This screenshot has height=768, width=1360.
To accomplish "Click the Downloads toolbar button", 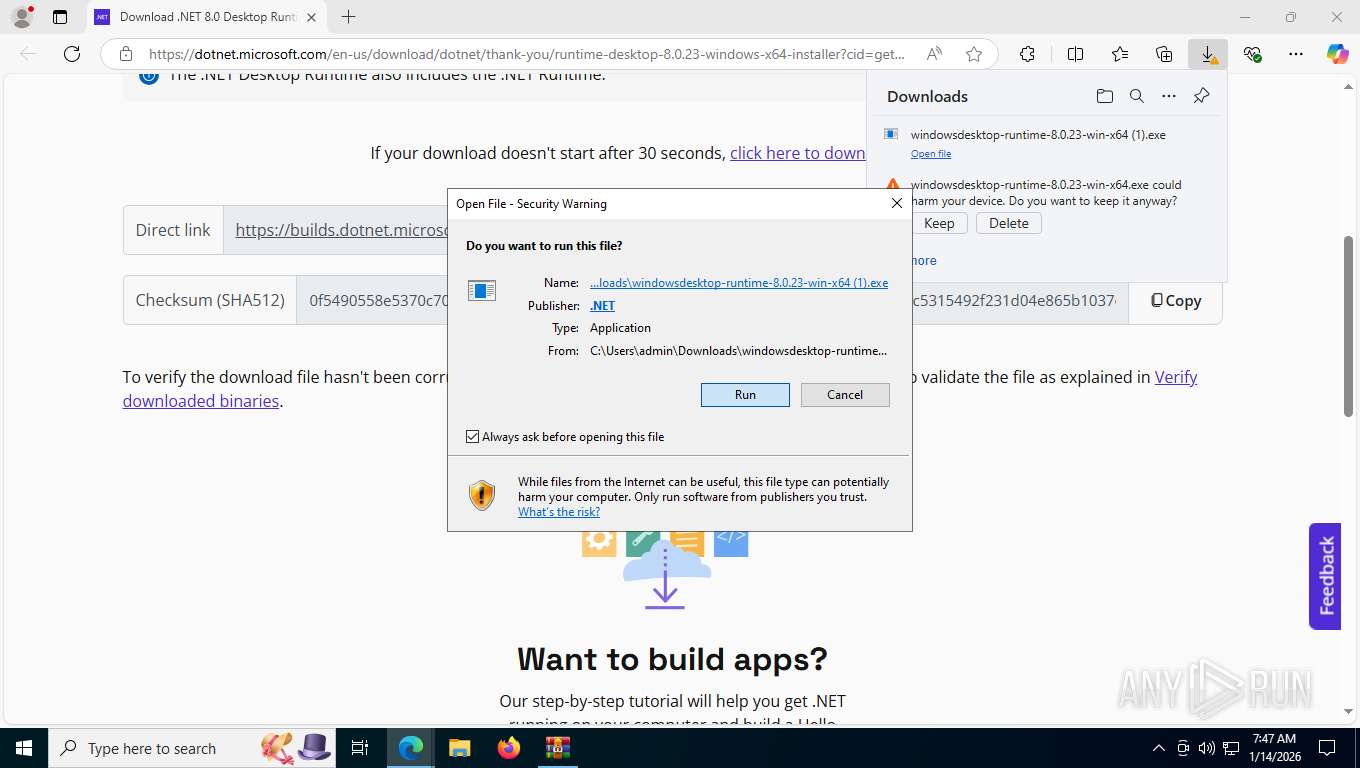I will (x=1208, y=54).
